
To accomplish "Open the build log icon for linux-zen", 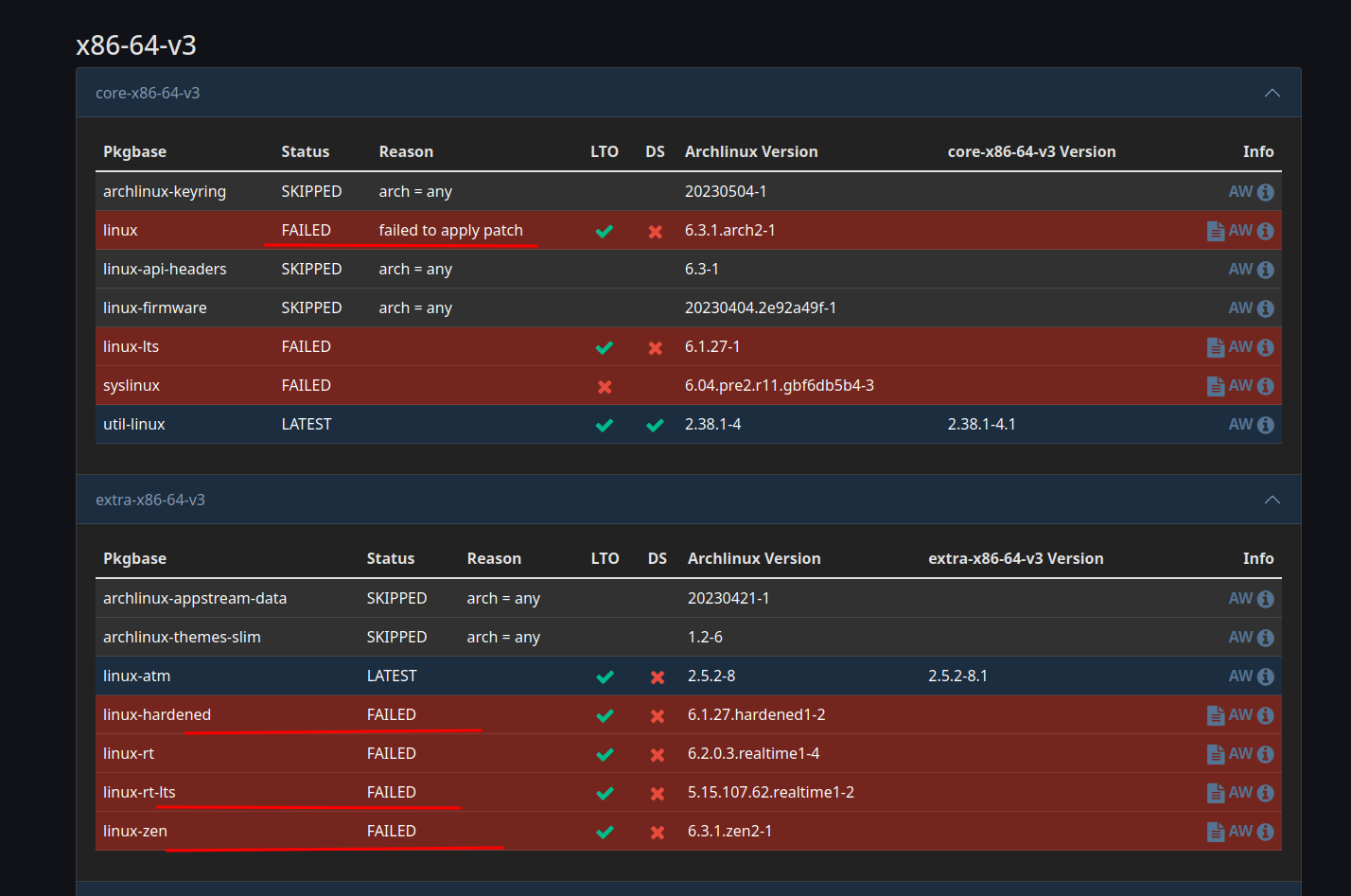I will click(x=1216, y=832).
